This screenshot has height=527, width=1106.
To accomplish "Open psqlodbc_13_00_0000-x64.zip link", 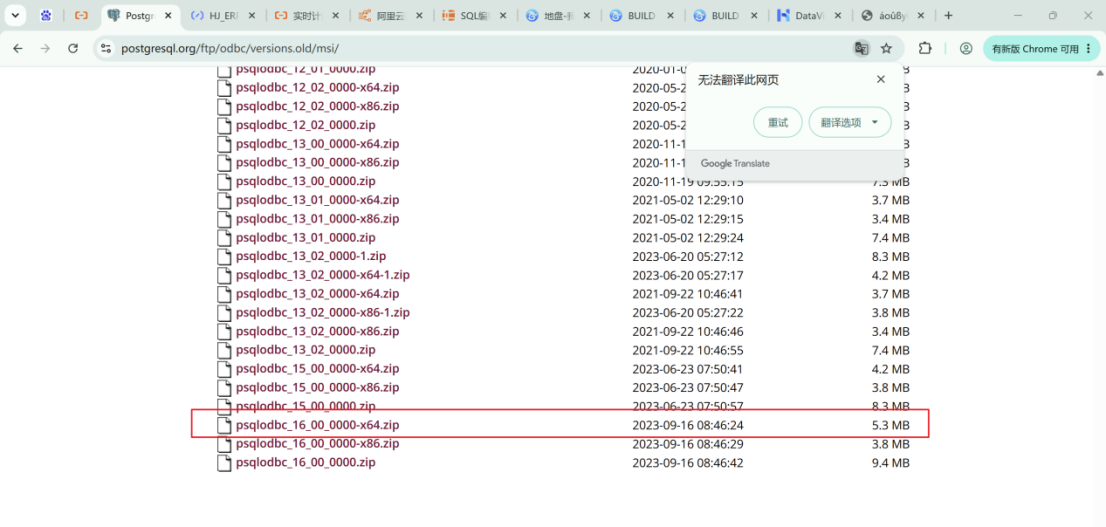I will (x=317, y=144).
